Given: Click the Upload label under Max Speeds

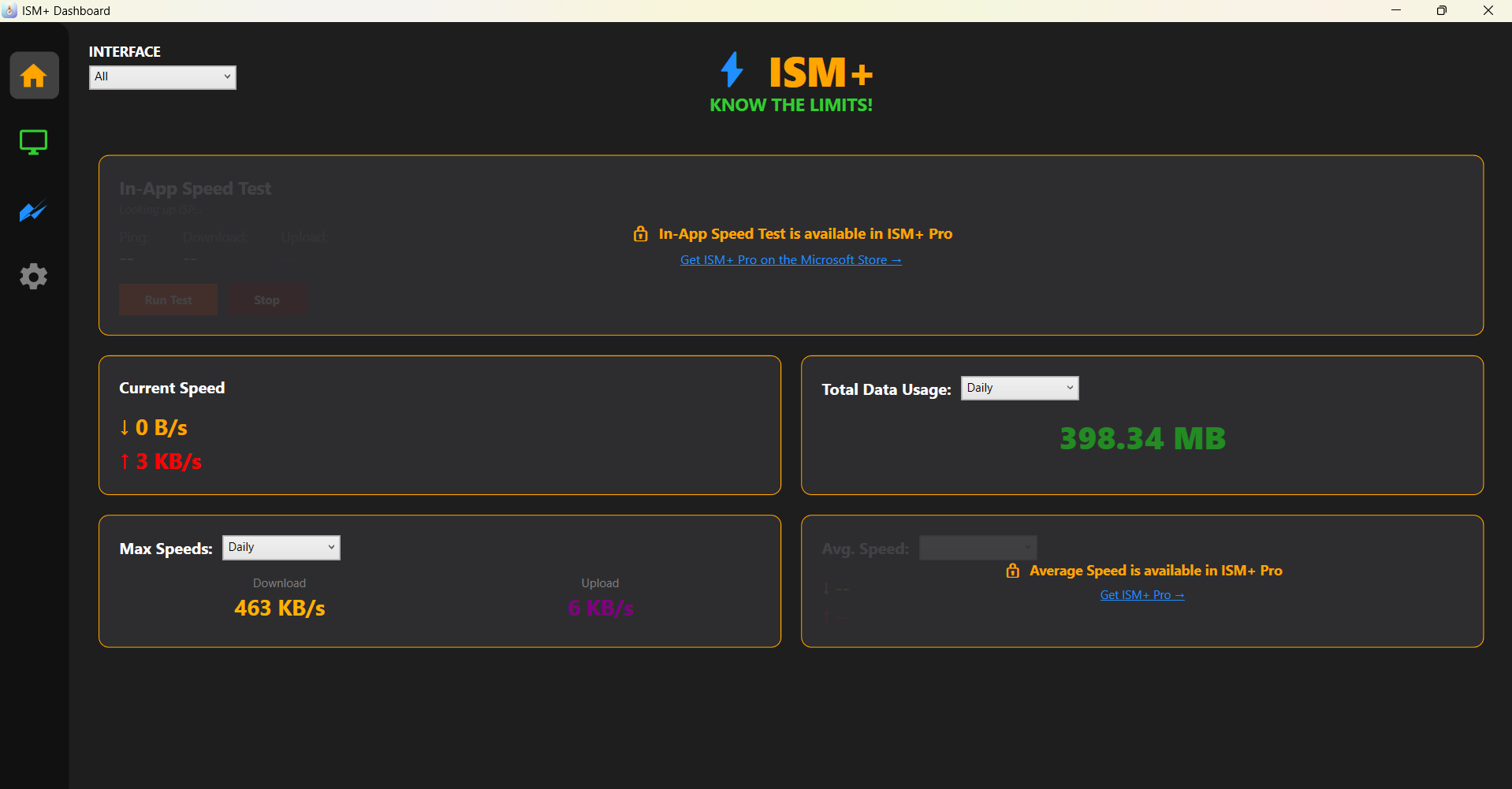Looking at the screenshot, I should (x=600, y=583).
